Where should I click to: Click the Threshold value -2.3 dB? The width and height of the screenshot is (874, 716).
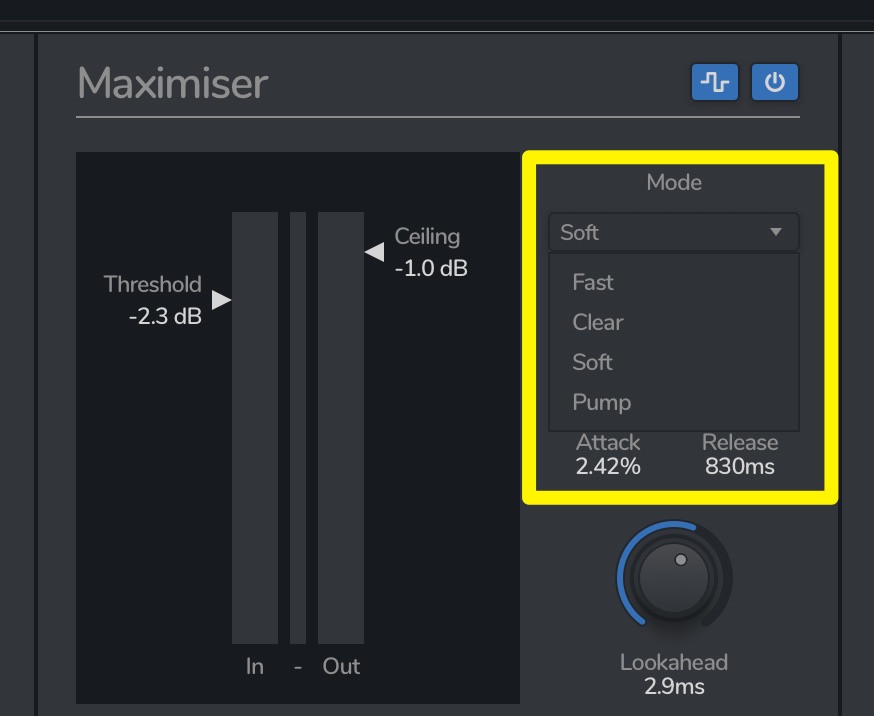pos(165,316)
